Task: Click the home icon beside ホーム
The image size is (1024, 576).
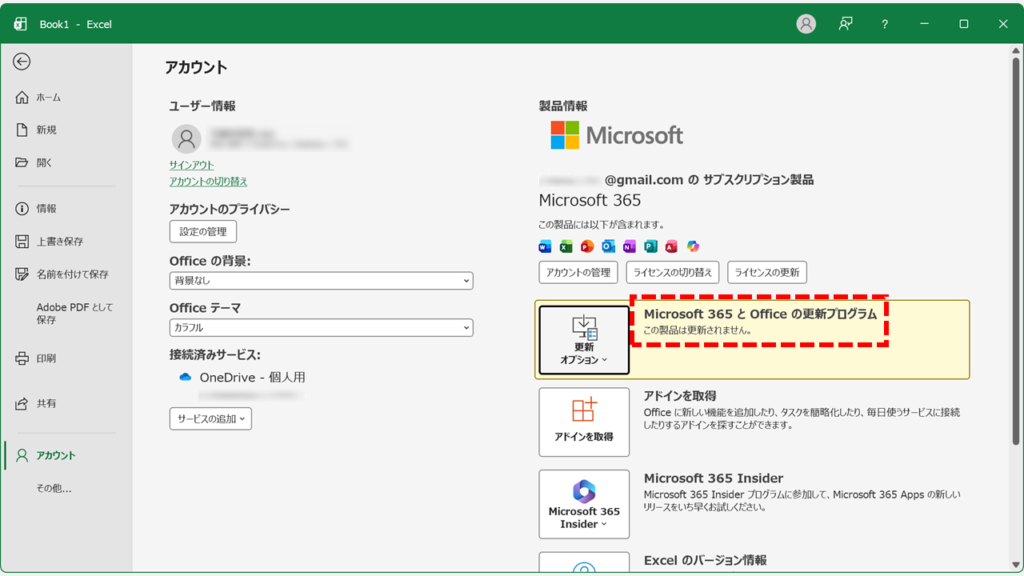Action: 22,97
